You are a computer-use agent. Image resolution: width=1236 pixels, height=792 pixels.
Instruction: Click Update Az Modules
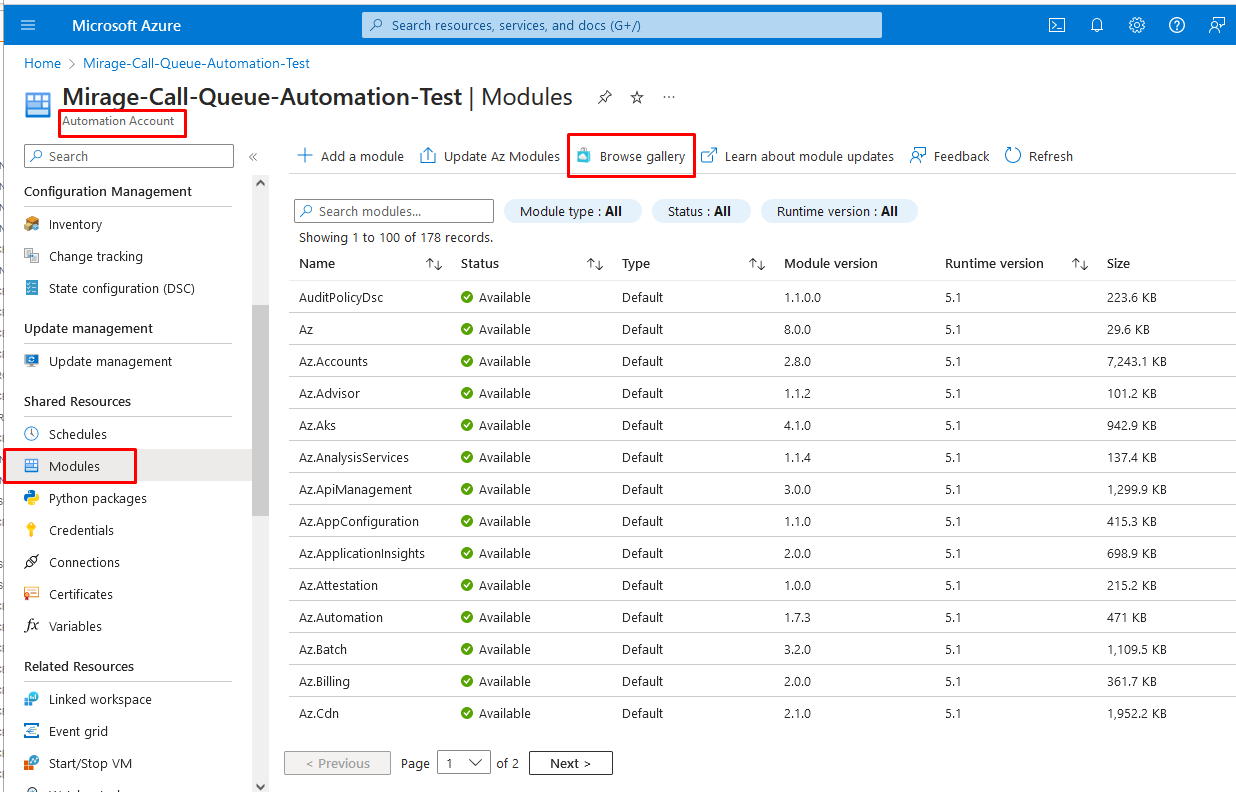490,156
